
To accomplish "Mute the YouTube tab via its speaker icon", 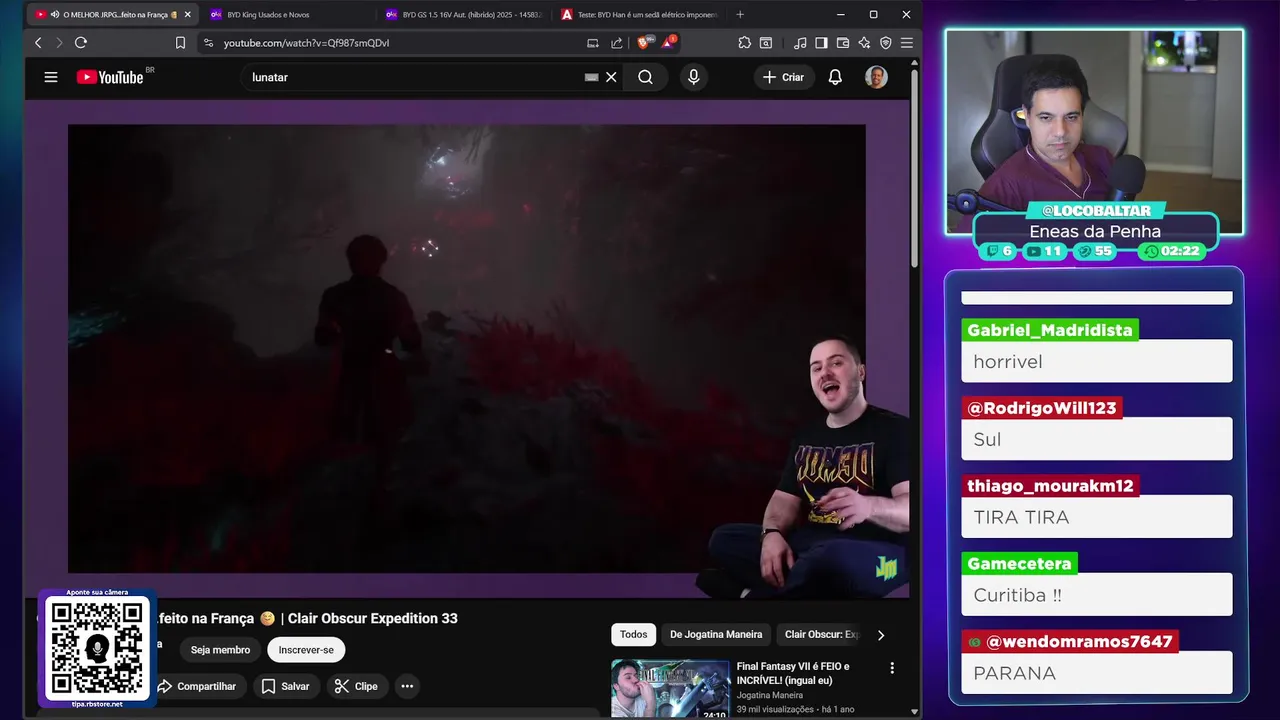I will click(54, 15).
